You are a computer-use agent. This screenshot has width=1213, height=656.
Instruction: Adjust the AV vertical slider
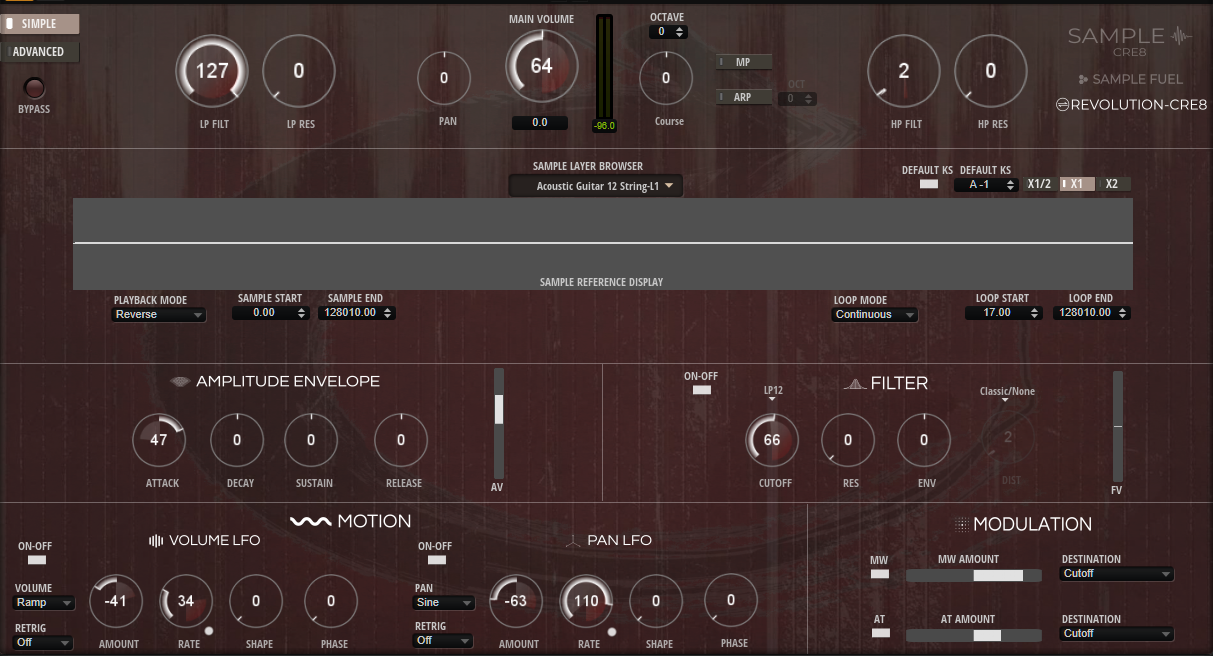[499, 422]
